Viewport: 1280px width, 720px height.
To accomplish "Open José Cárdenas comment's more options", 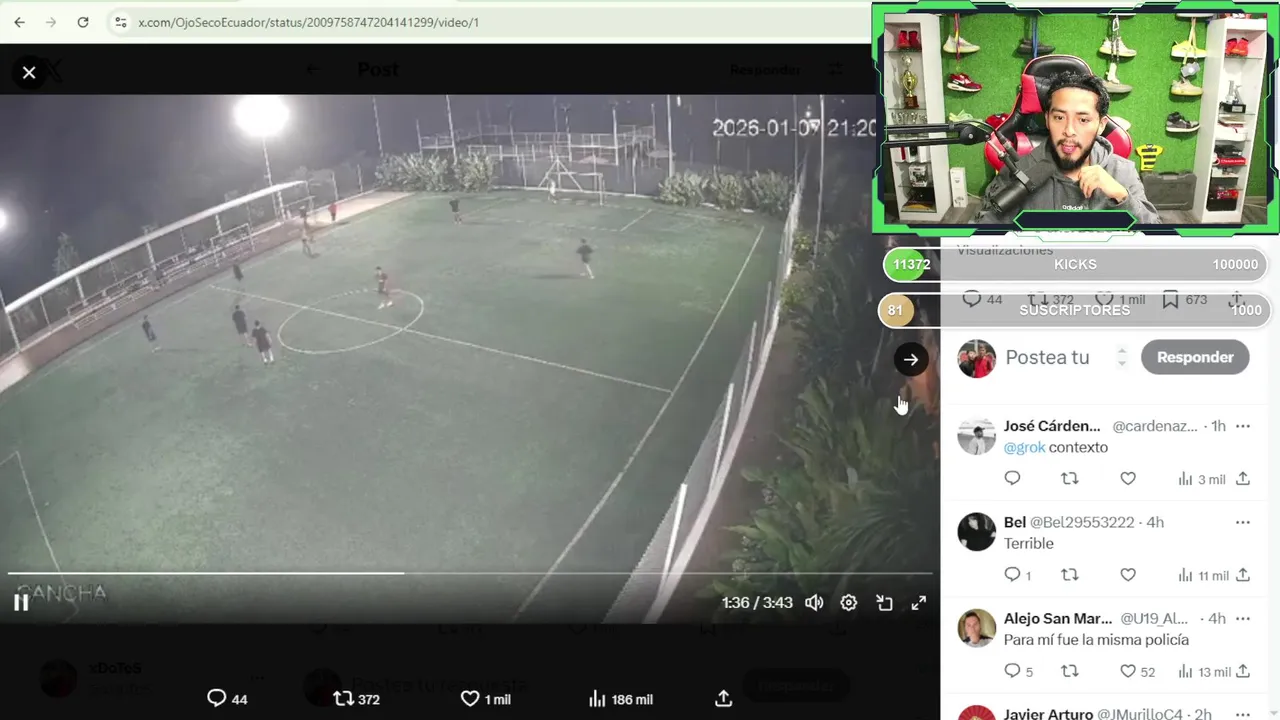I will click(1242, 426).
